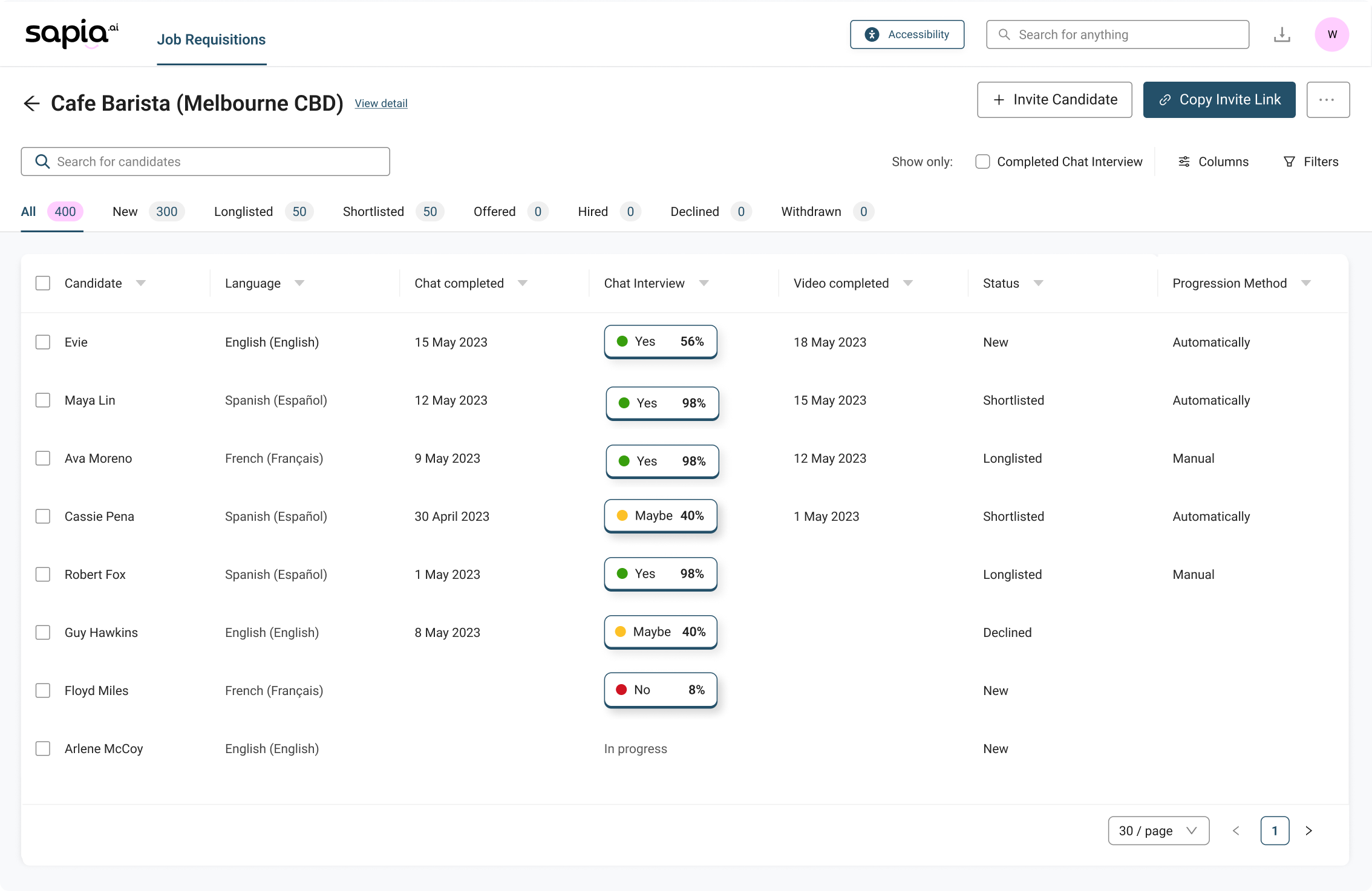Tick the select-all candidates header checkbox
The height and width of the screenshot is (891, 1372).
pos(43,283)
